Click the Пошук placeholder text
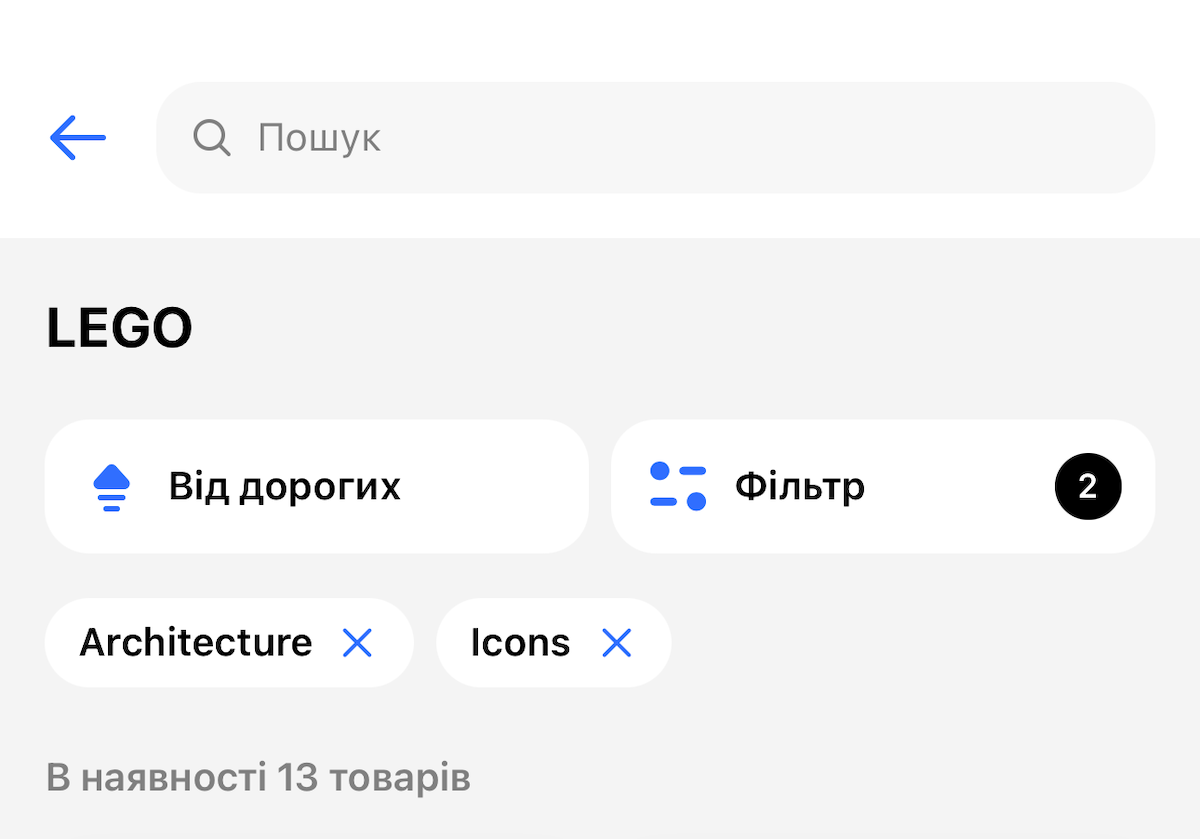 click(319, 138)
